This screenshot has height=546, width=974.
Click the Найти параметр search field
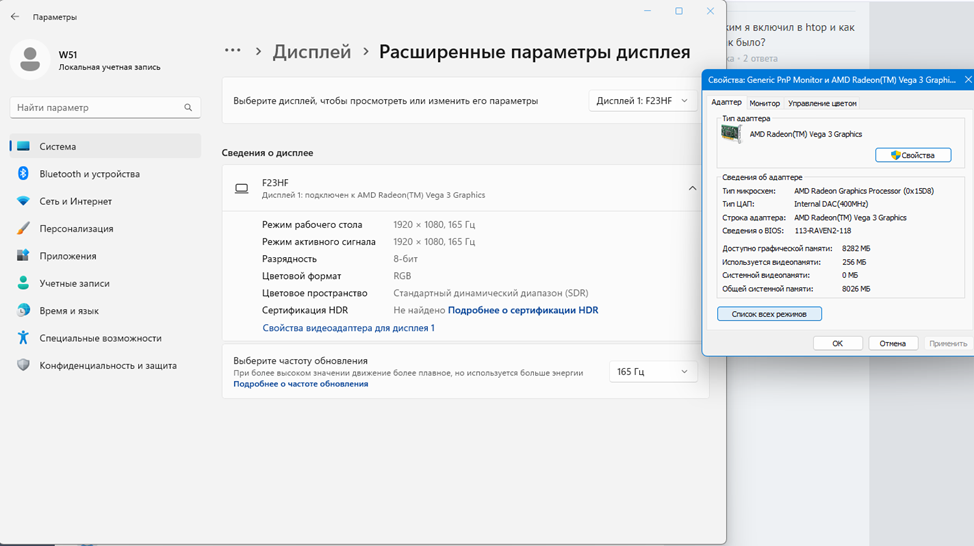105,107
